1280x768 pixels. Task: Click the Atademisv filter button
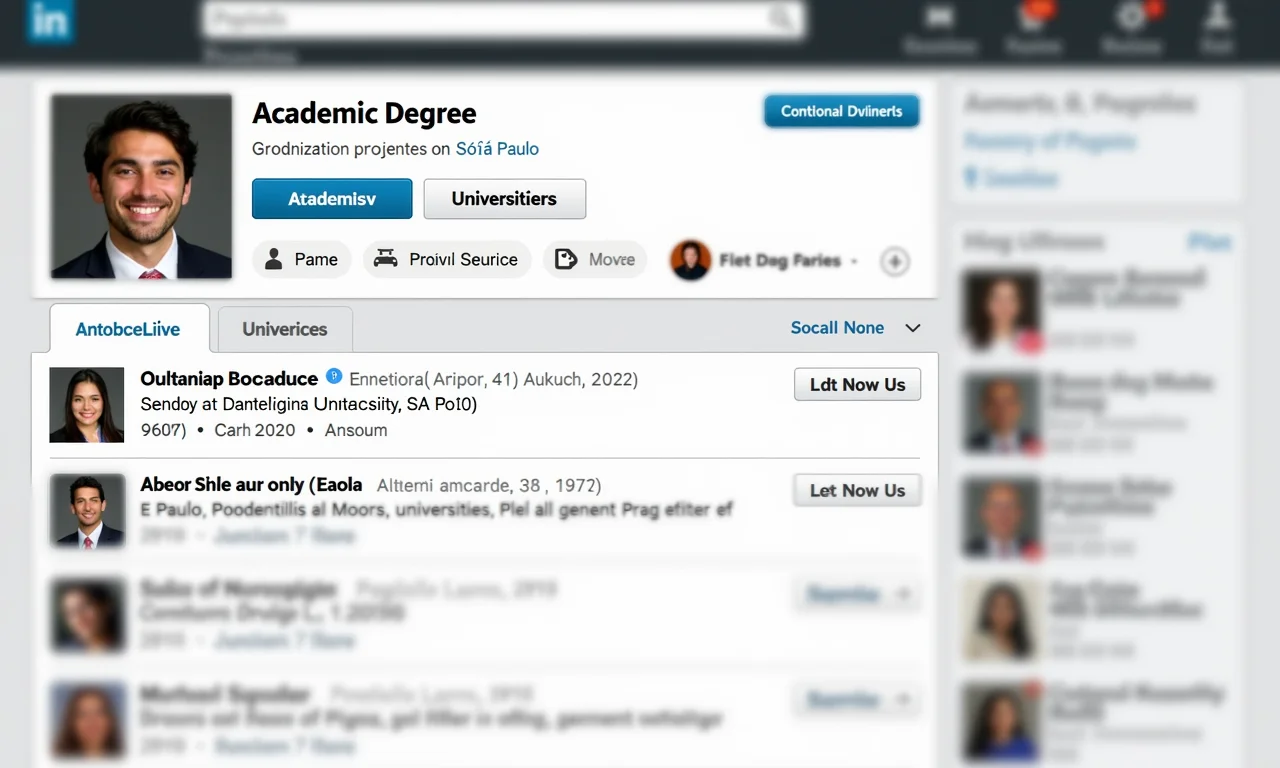click(331, 198)
